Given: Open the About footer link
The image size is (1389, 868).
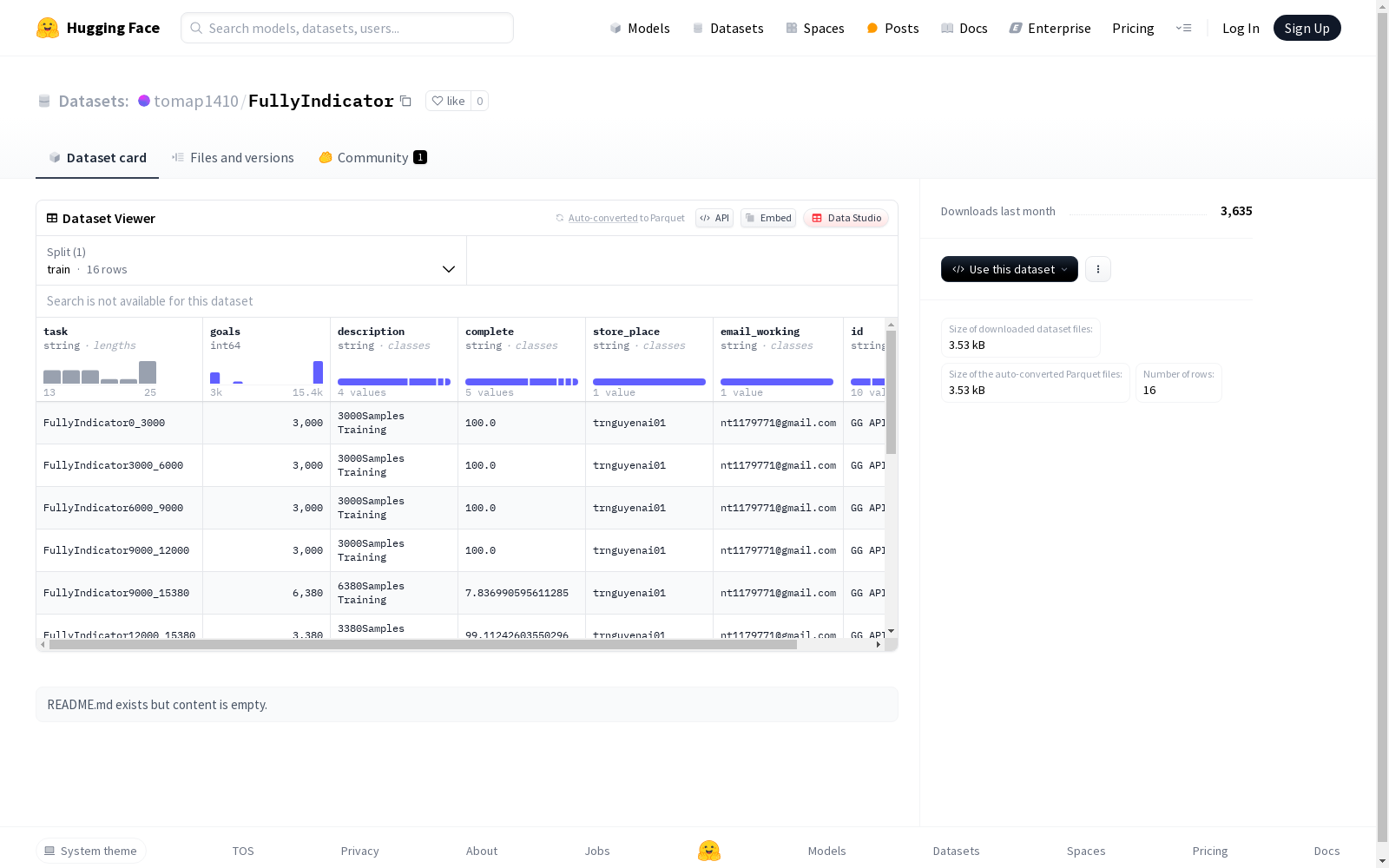Looking at the screenshot, I should [x=482, y=851].
